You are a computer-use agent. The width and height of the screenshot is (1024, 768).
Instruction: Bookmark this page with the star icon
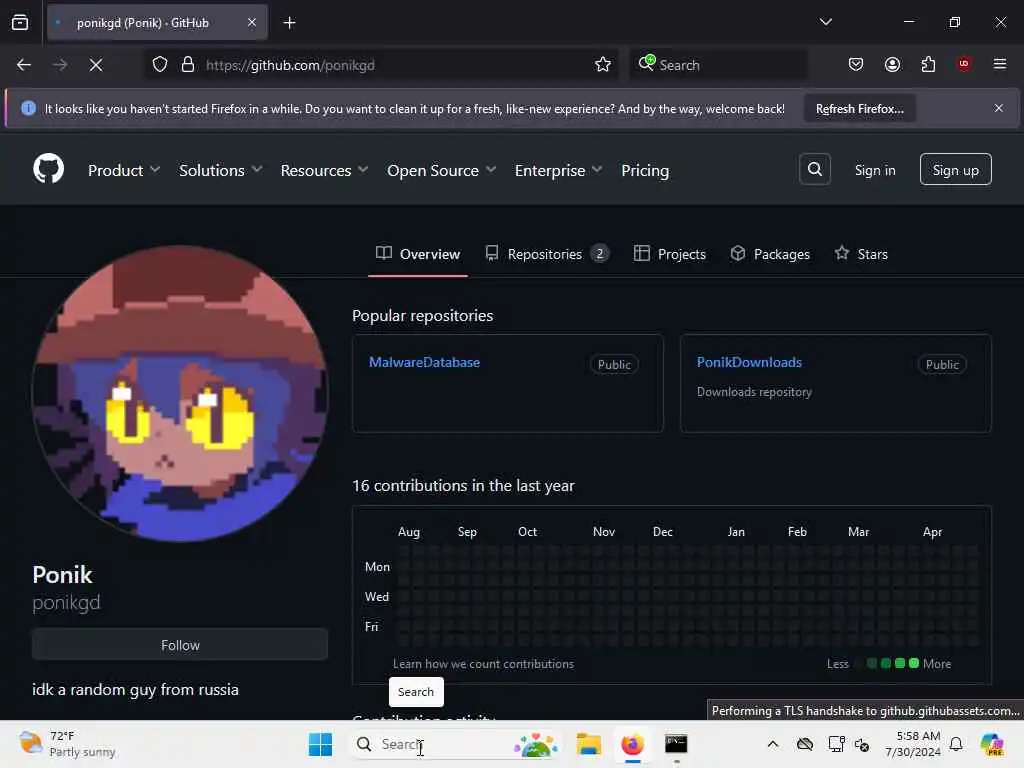[603, 65]
